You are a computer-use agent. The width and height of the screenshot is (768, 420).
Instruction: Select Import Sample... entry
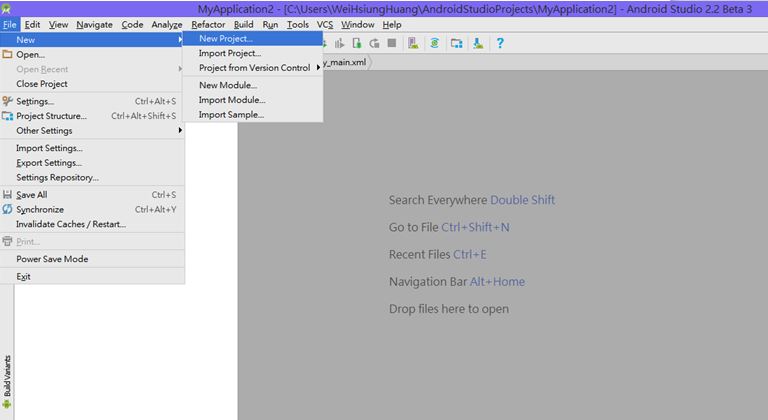[x=253, y=114]
